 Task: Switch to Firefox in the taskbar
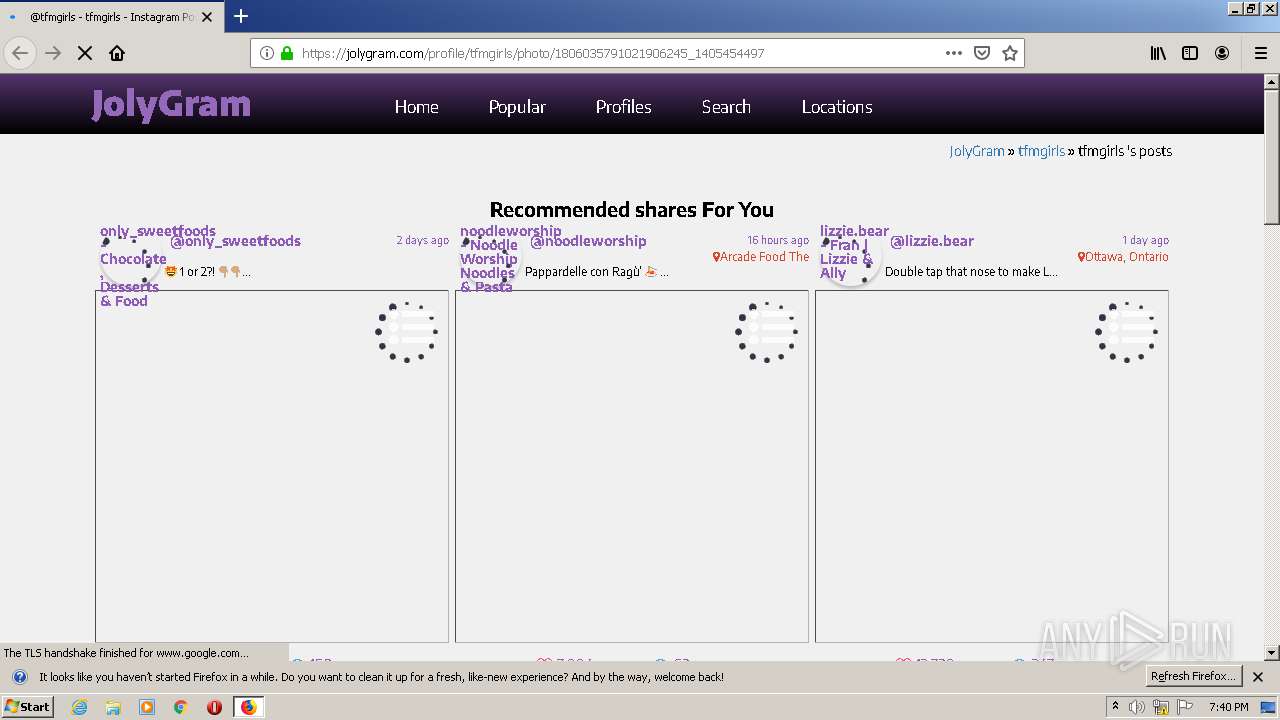click(x=249, y=707)
